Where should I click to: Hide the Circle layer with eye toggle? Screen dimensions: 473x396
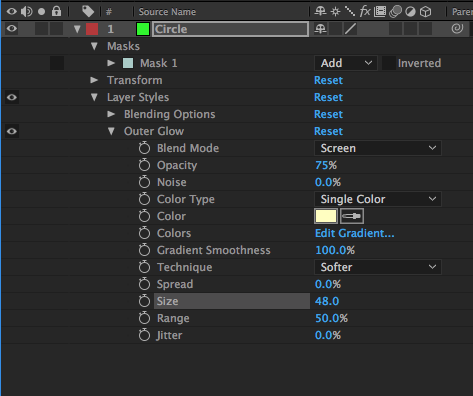(x=12, y=29)
